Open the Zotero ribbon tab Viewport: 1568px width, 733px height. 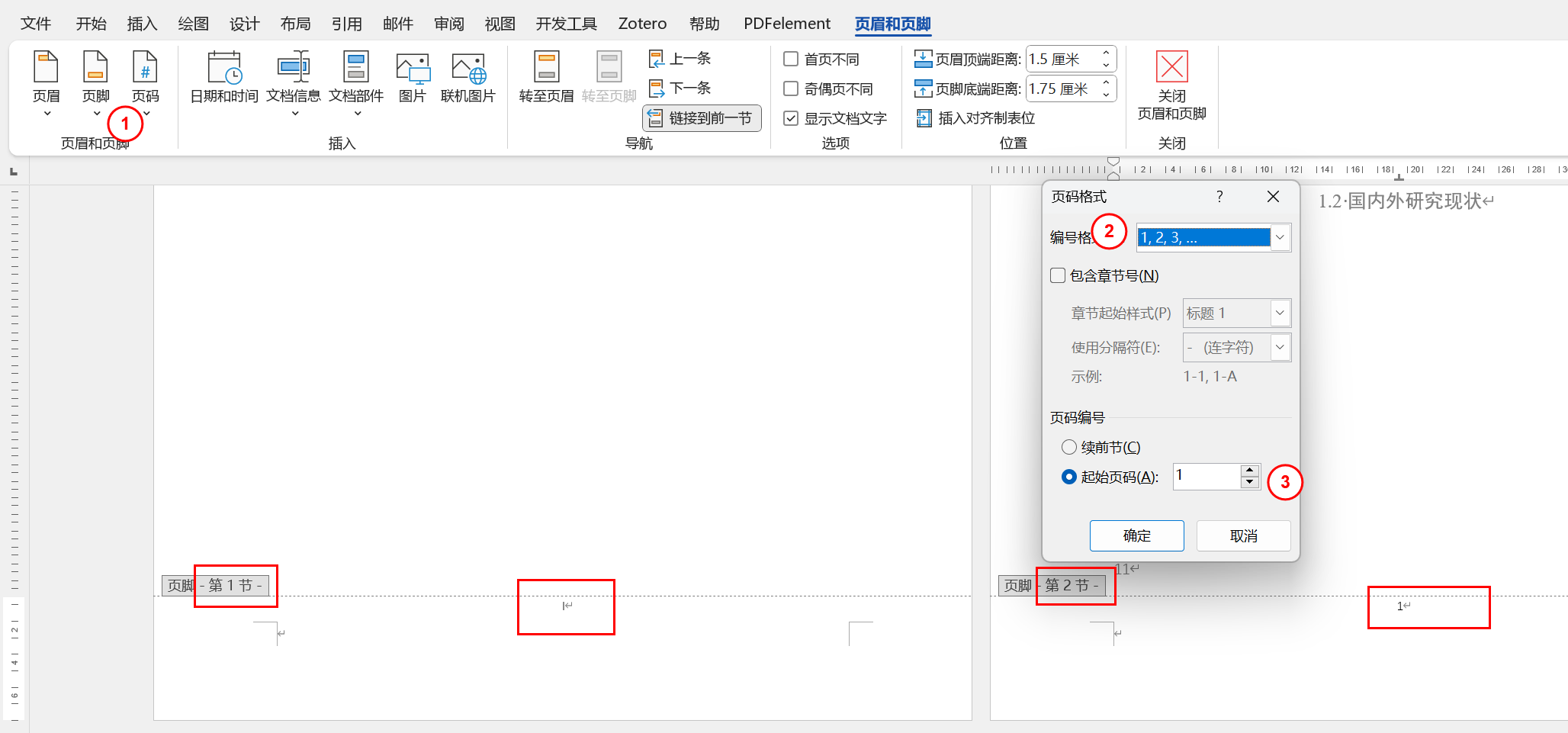[642, 24]
